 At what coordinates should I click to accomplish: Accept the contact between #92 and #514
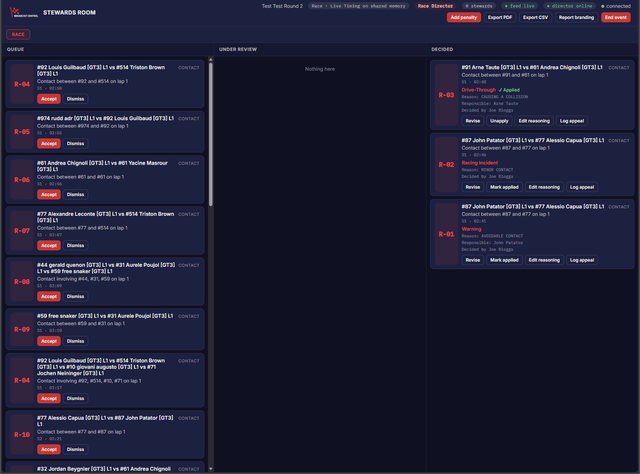49,99
